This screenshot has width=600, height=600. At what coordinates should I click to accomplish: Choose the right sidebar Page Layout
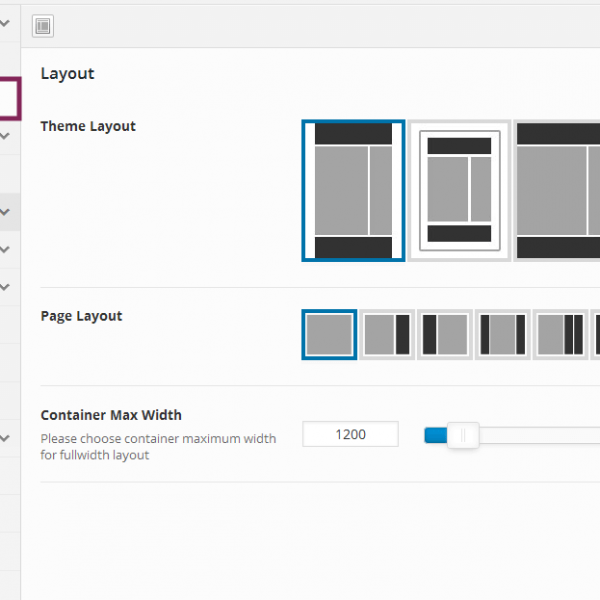point(387,334)
